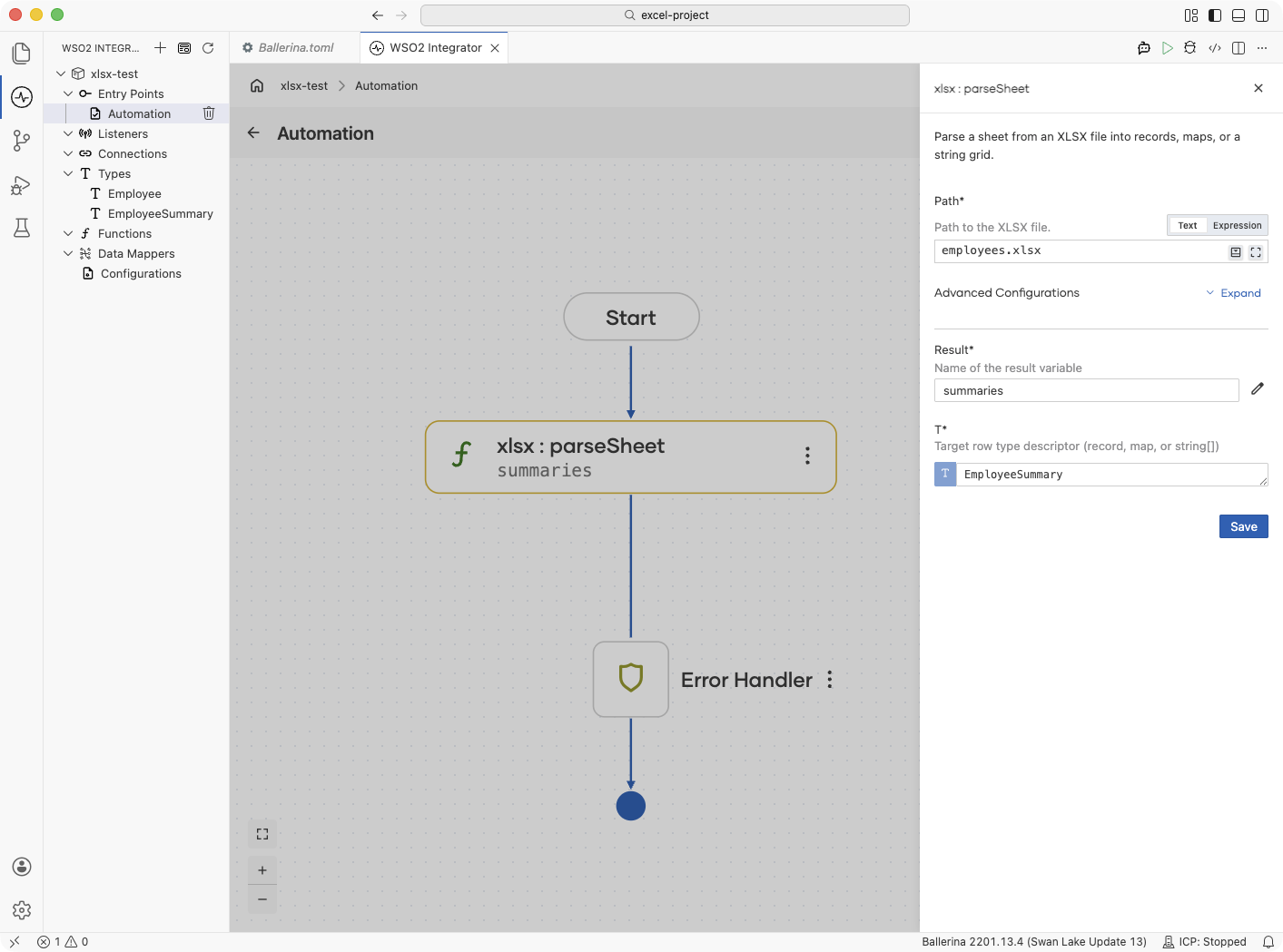This screenshot has height=952, width=1283.
Task: Open the Accounts icon
Action: (22, 867)
